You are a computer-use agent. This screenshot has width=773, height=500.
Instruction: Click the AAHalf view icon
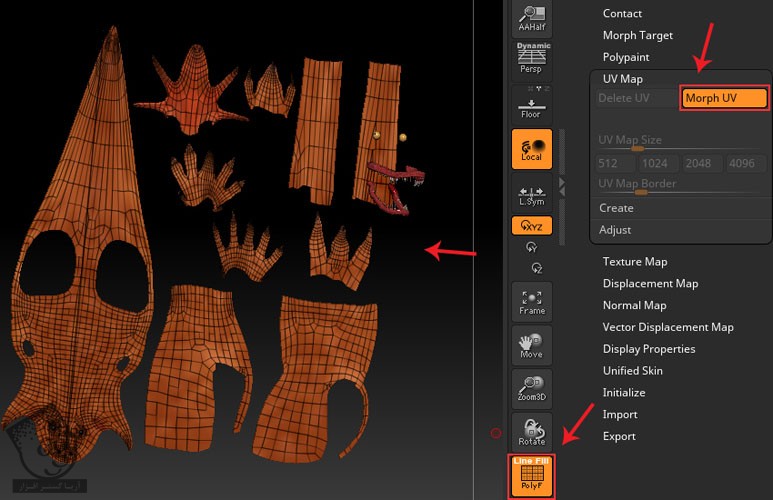[x=532, y=17]
